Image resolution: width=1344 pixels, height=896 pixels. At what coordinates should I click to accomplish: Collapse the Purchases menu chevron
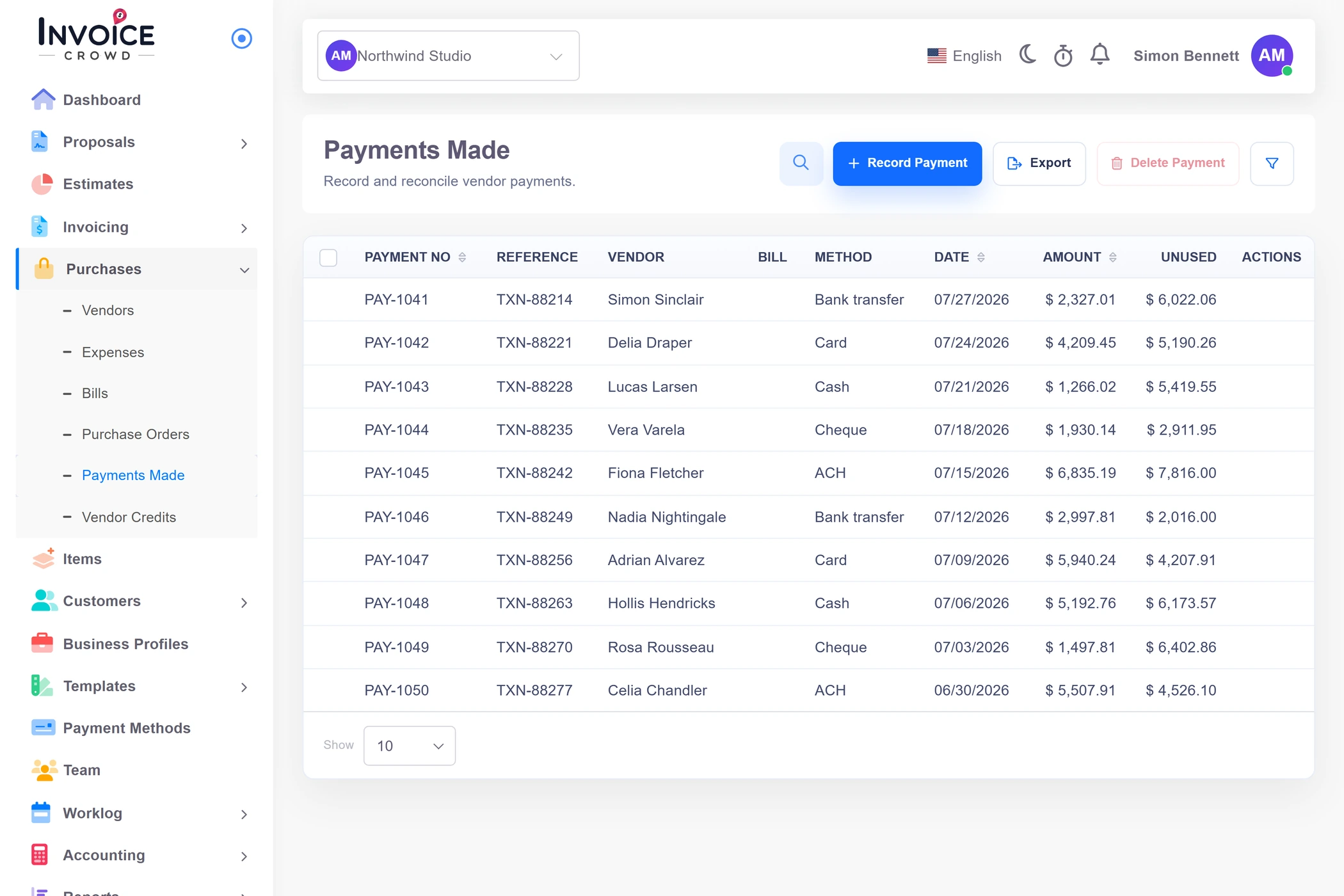click(244, 270)
